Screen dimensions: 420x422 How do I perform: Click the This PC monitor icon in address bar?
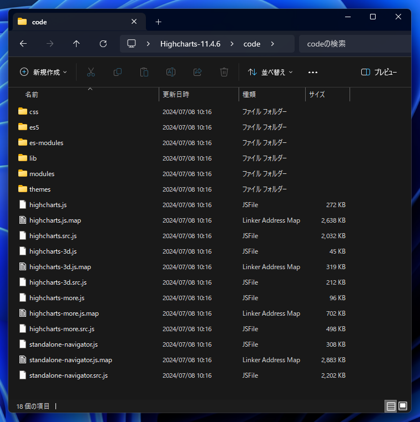point(132,44)
